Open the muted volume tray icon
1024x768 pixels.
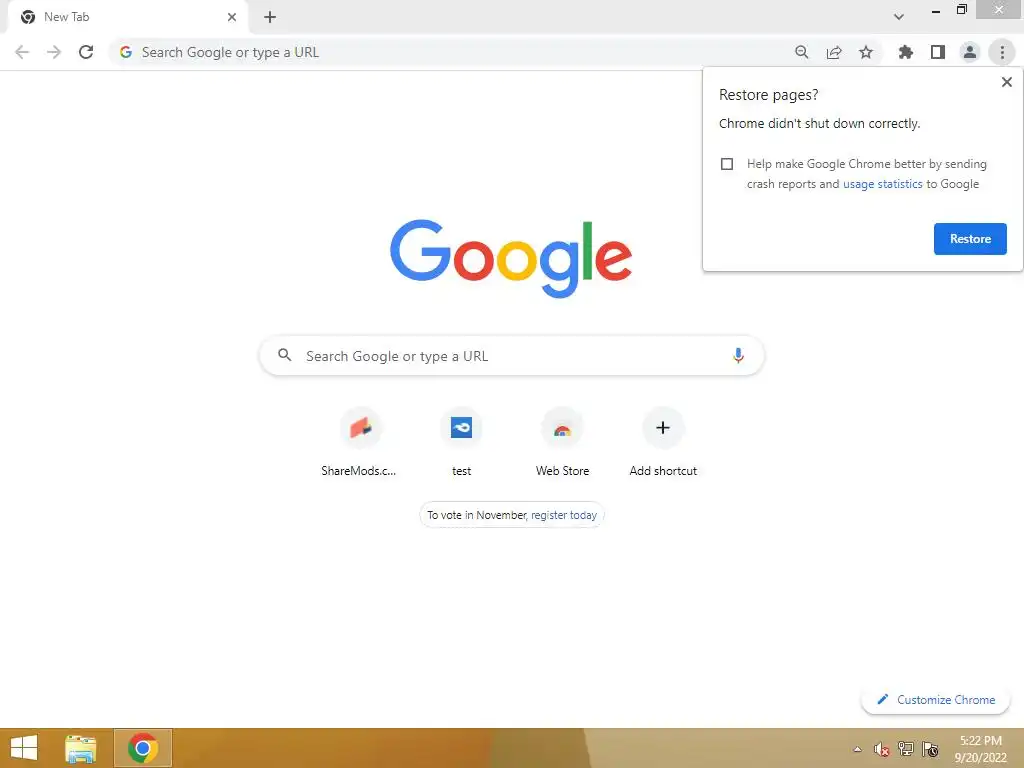881,749
